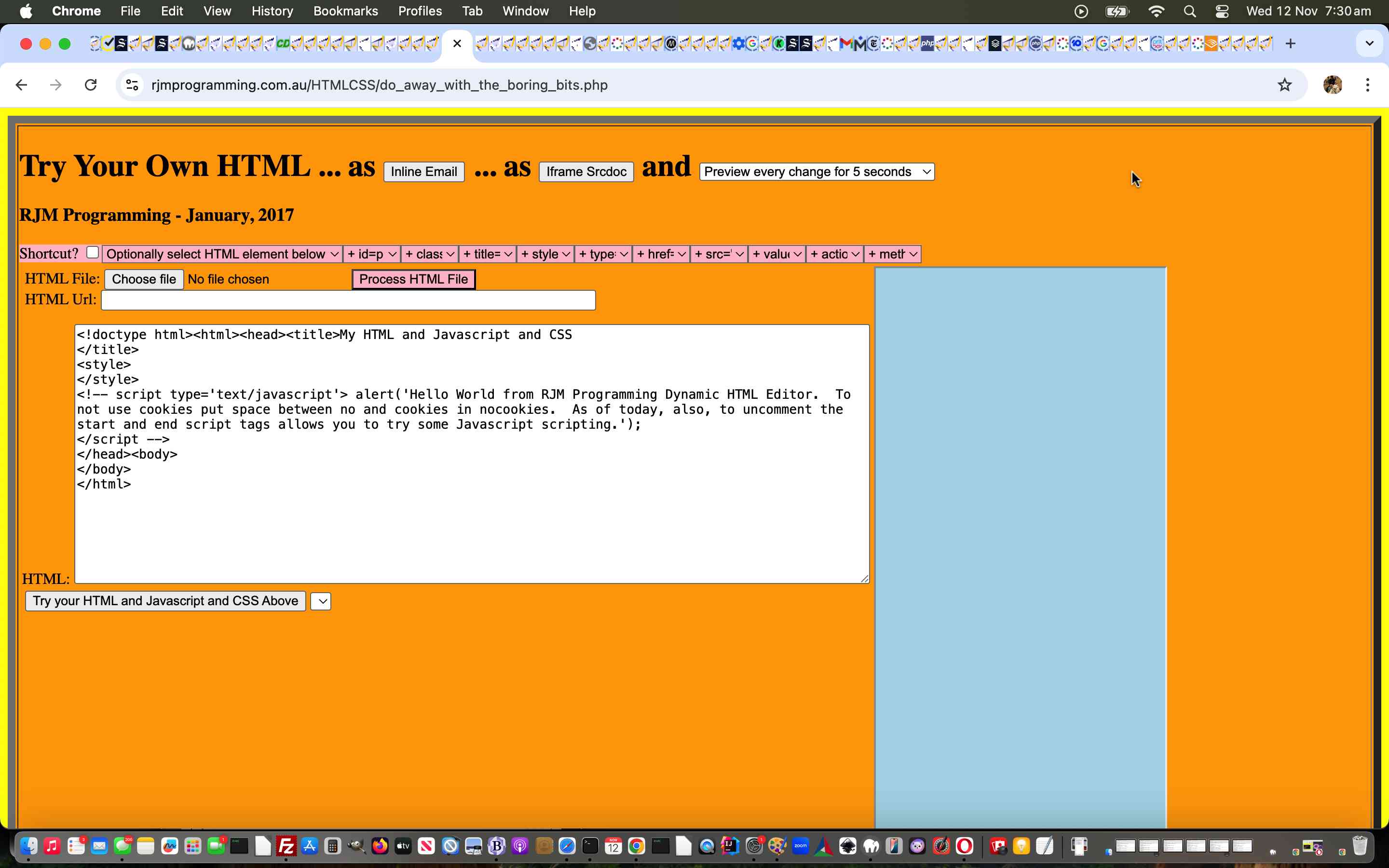This screenshot has height=868, width=1389.
Task: Launch FileZilla from the Dock
Action: coord(287,846)
